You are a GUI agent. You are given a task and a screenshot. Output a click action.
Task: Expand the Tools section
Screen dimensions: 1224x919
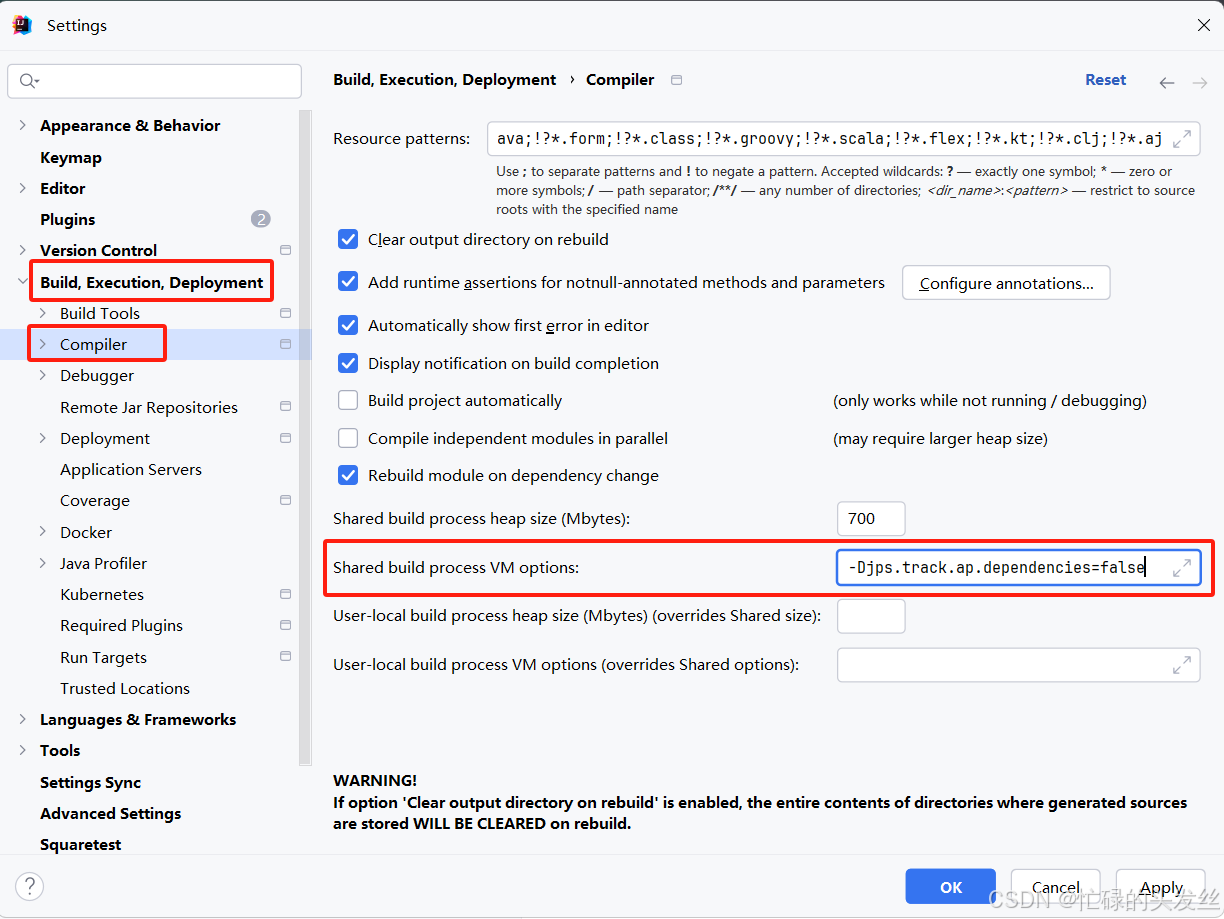[x=23, y=750]
